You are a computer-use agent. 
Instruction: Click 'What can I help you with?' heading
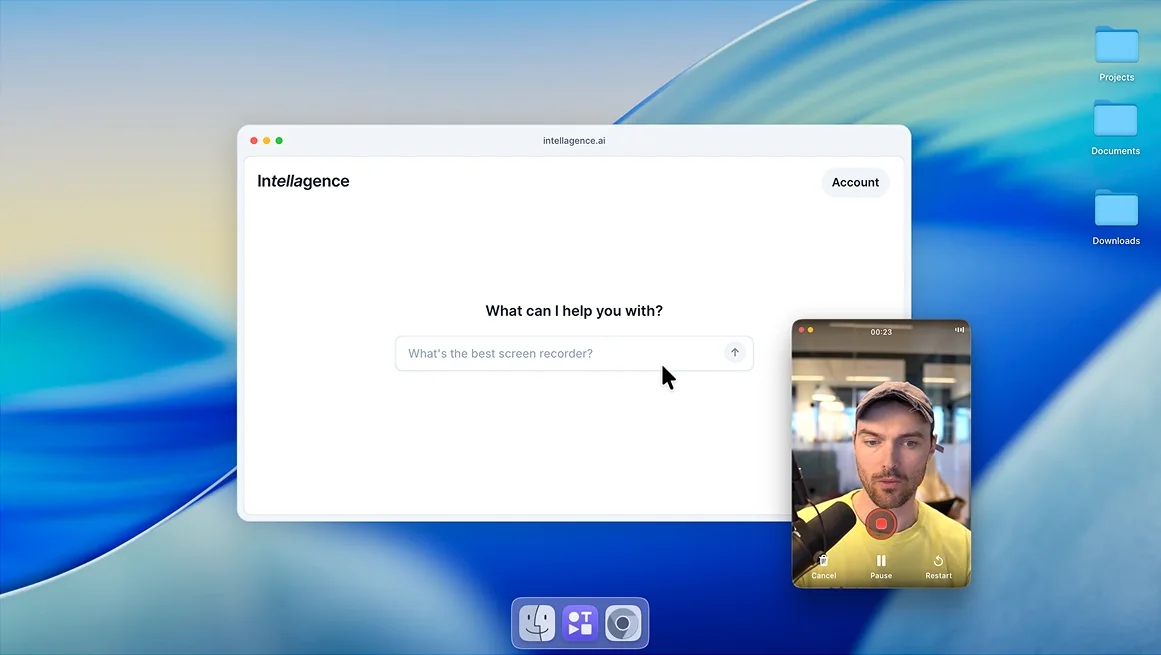point(574,311)
